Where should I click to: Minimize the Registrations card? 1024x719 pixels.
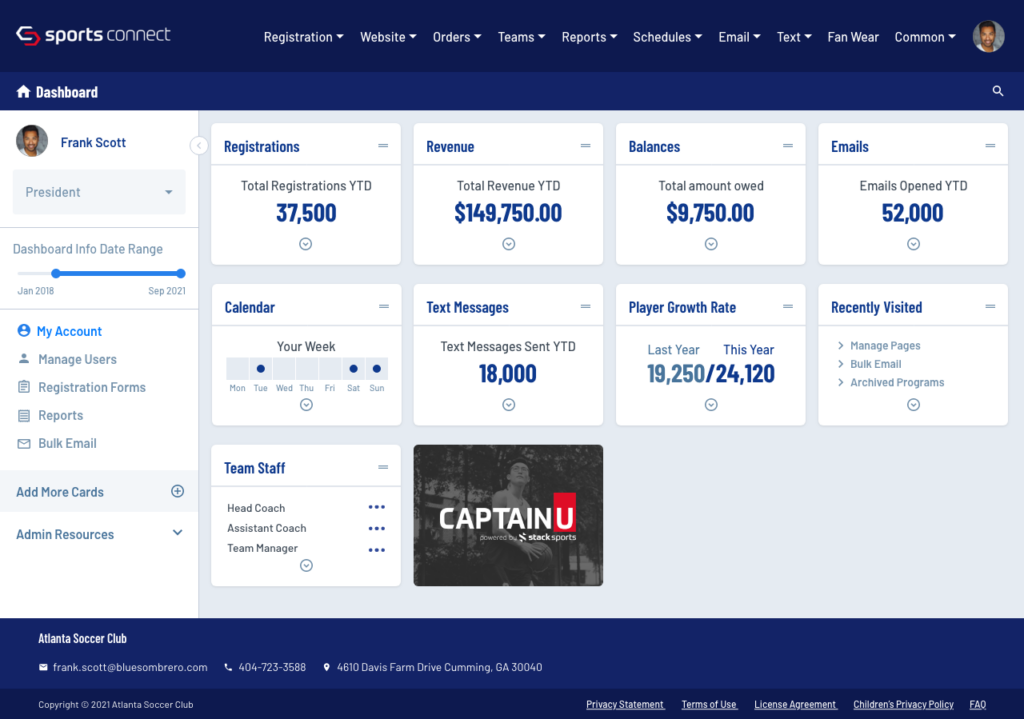(383, 146)
